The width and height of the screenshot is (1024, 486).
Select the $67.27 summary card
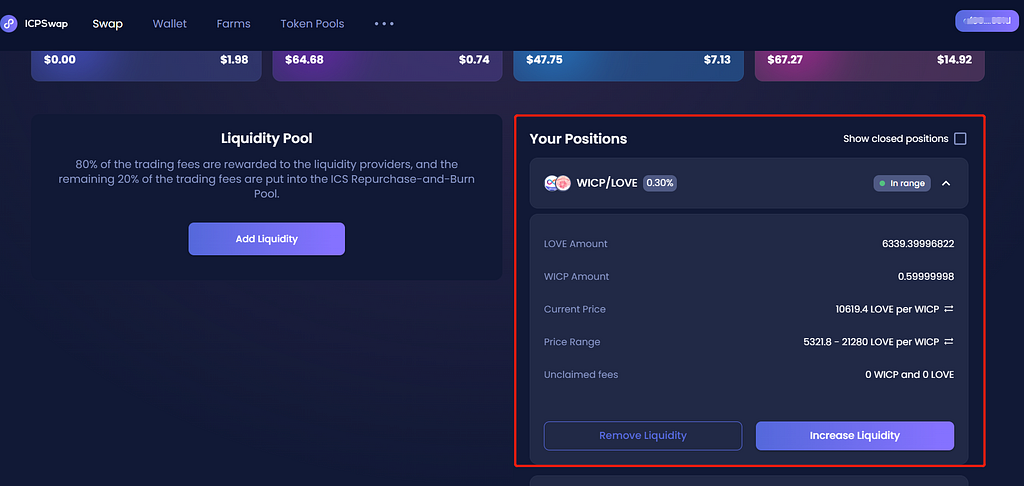click(x=869, y=66)
